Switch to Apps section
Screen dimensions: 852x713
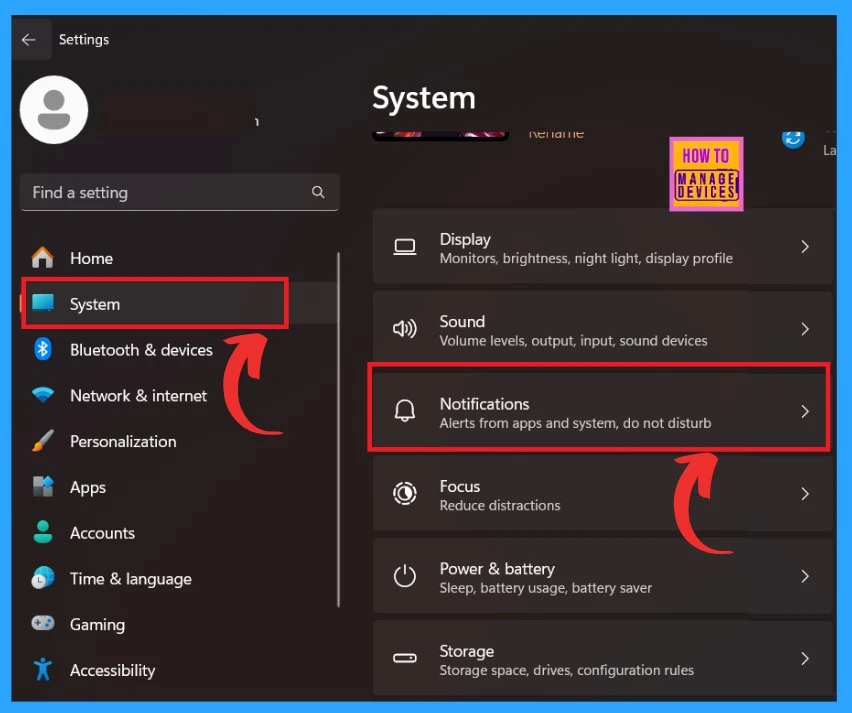(x=179, y=487)
